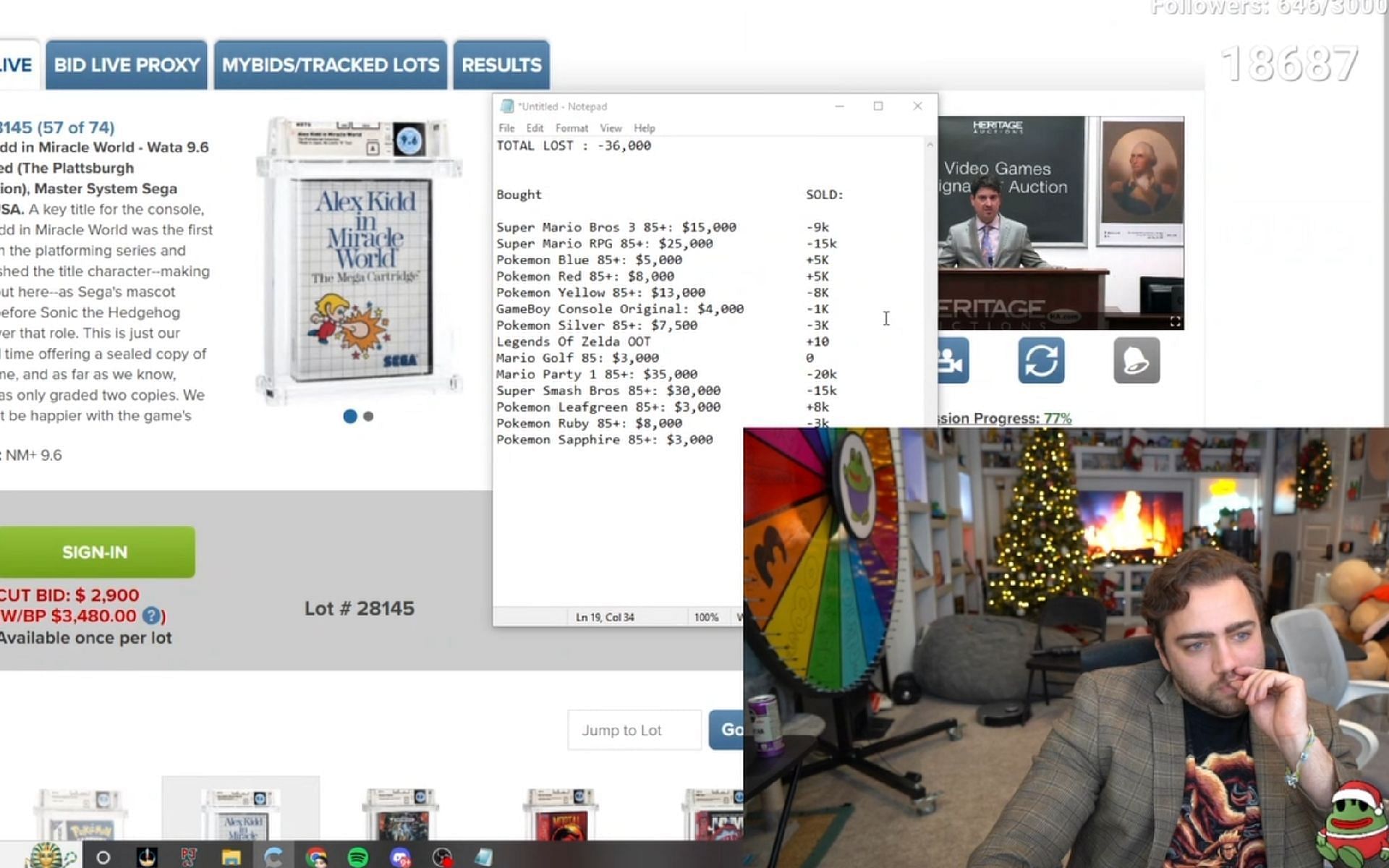The width and height of the screenshot is (1389, 868).
Task: Select the dark fantasy game lot thumbnail at bottom
Action: coord(402,814)
